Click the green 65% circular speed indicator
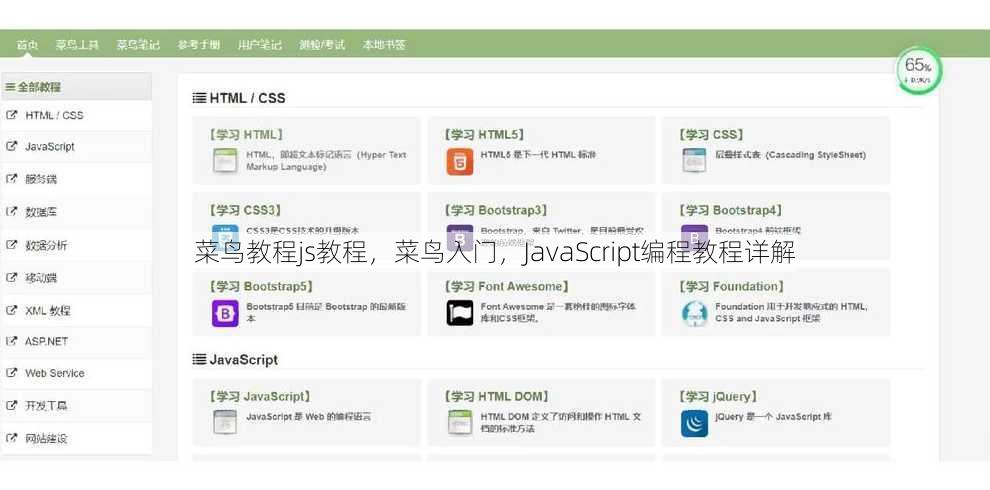Image resolution: width=990 pixels, height=490 pixels. (918, 71)
